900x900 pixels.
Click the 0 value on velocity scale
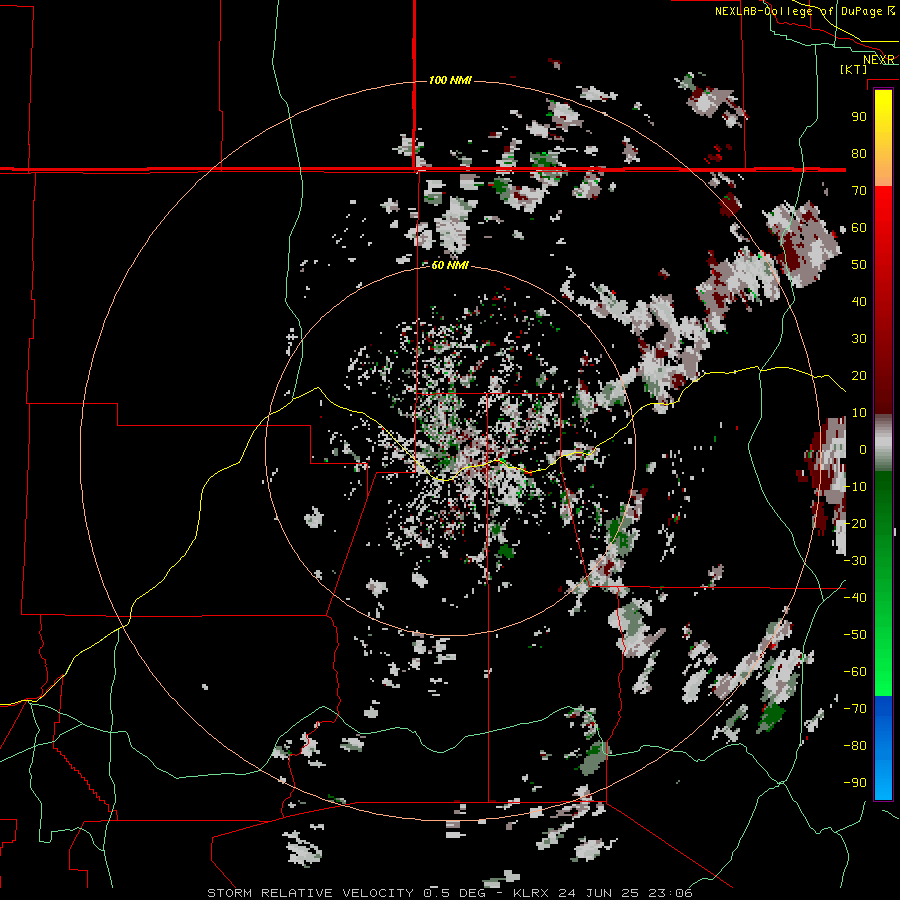pyautogui.click(x=863, y=449)
